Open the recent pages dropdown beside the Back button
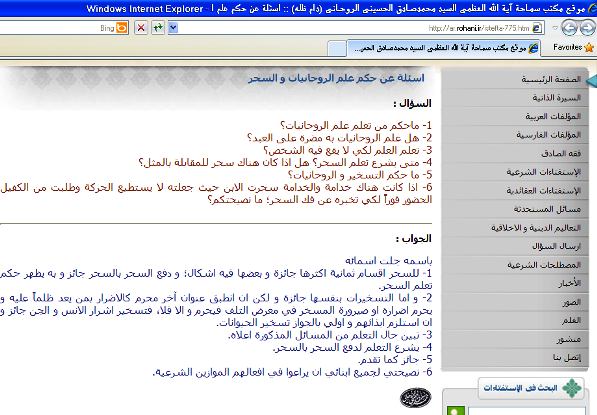This screenshot has width=597, height=415. 555,28
